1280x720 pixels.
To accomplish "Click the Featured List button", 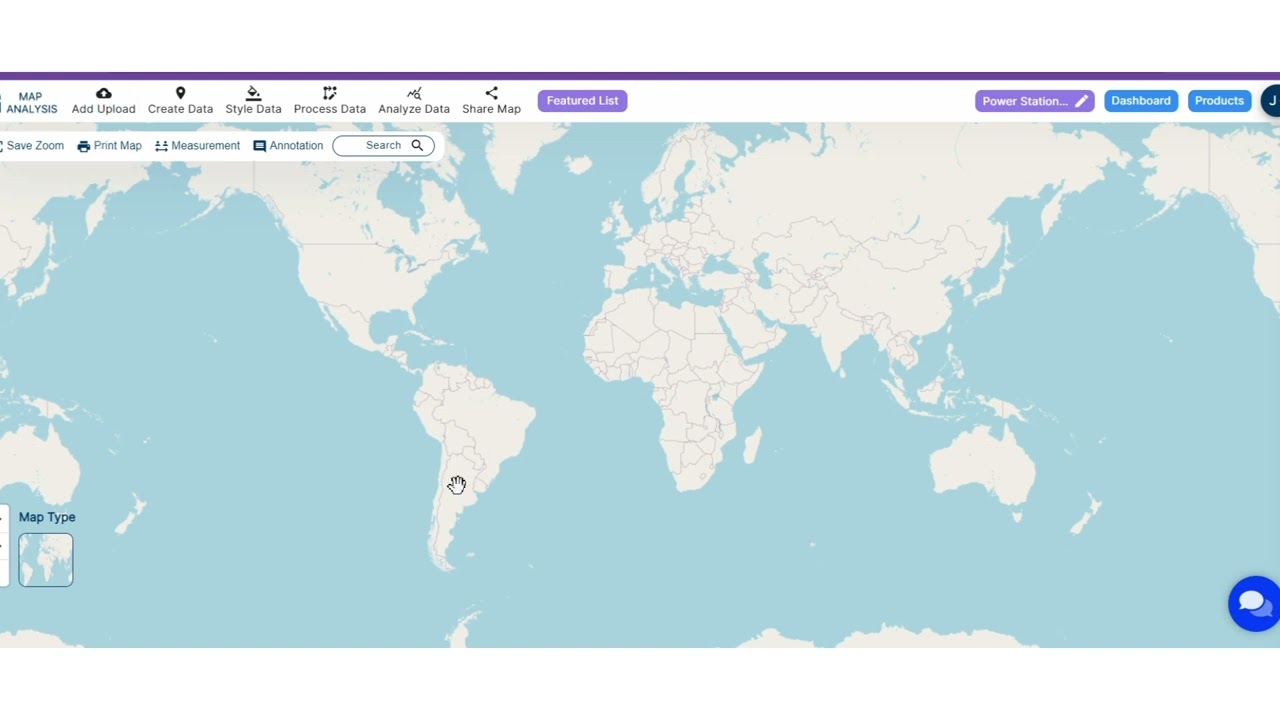I will (582, 101).
